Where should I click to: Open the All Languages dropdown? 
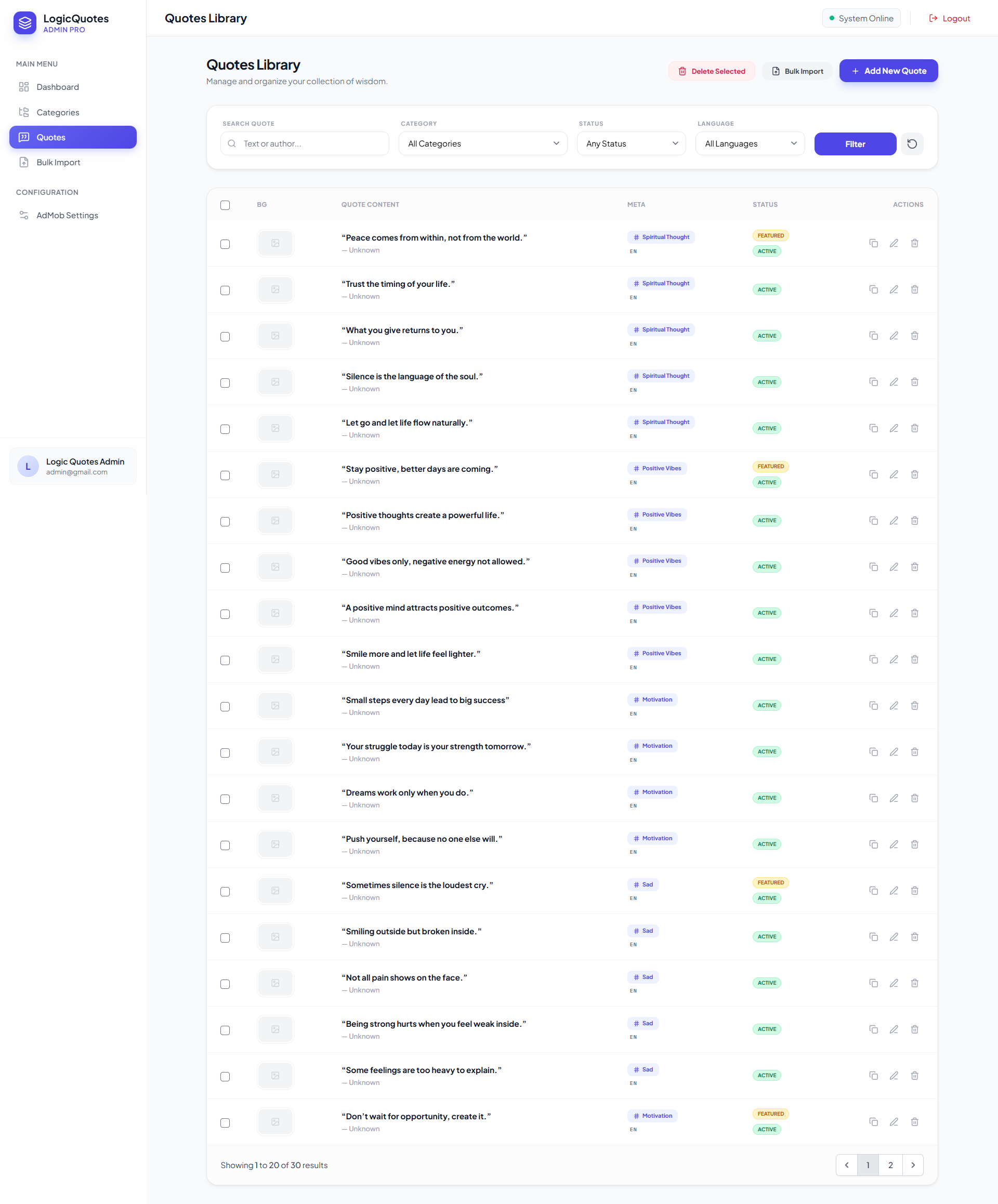750,144
